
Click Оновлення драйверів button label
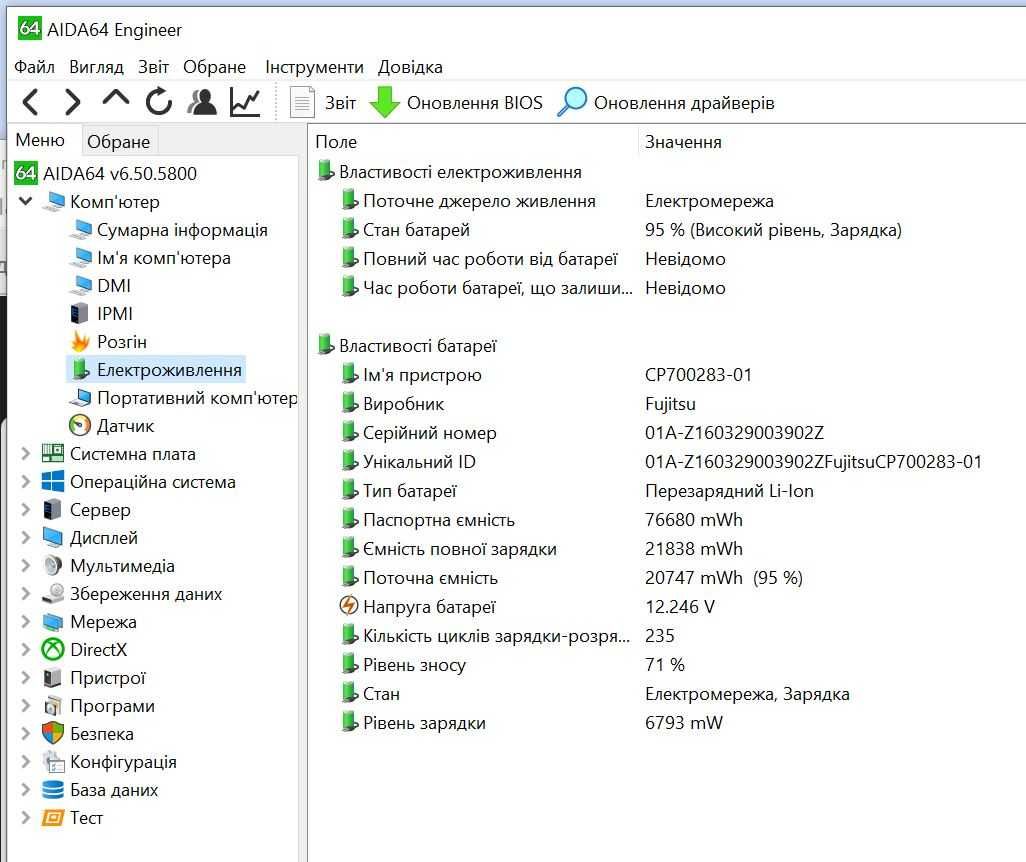[x=684, y=103]
